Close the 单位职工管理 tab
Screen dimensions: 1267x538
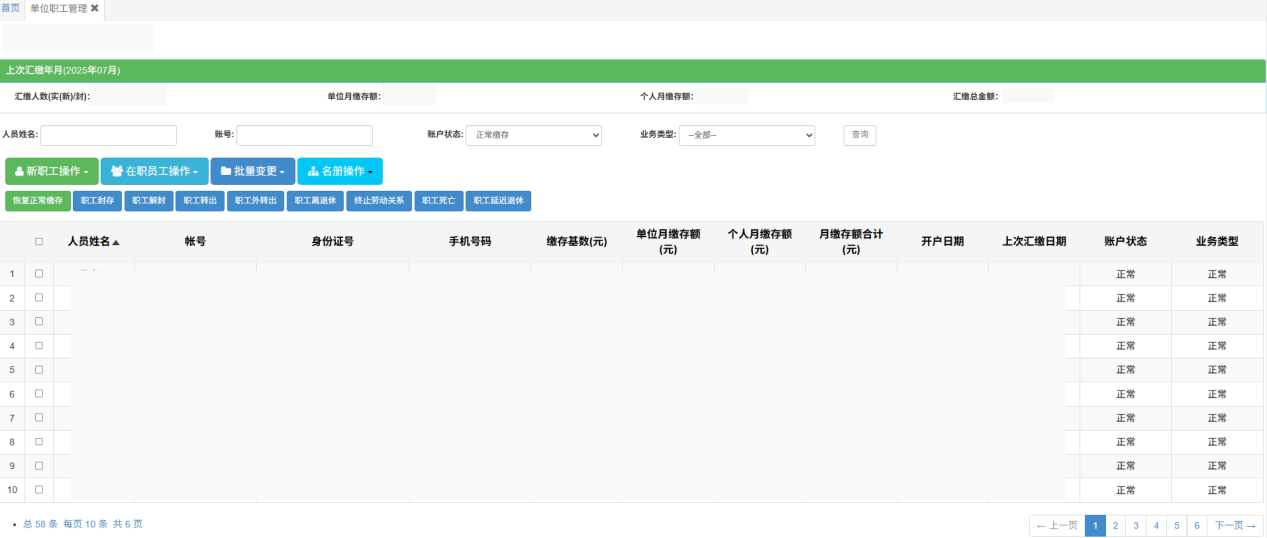[x=95, y=8]
